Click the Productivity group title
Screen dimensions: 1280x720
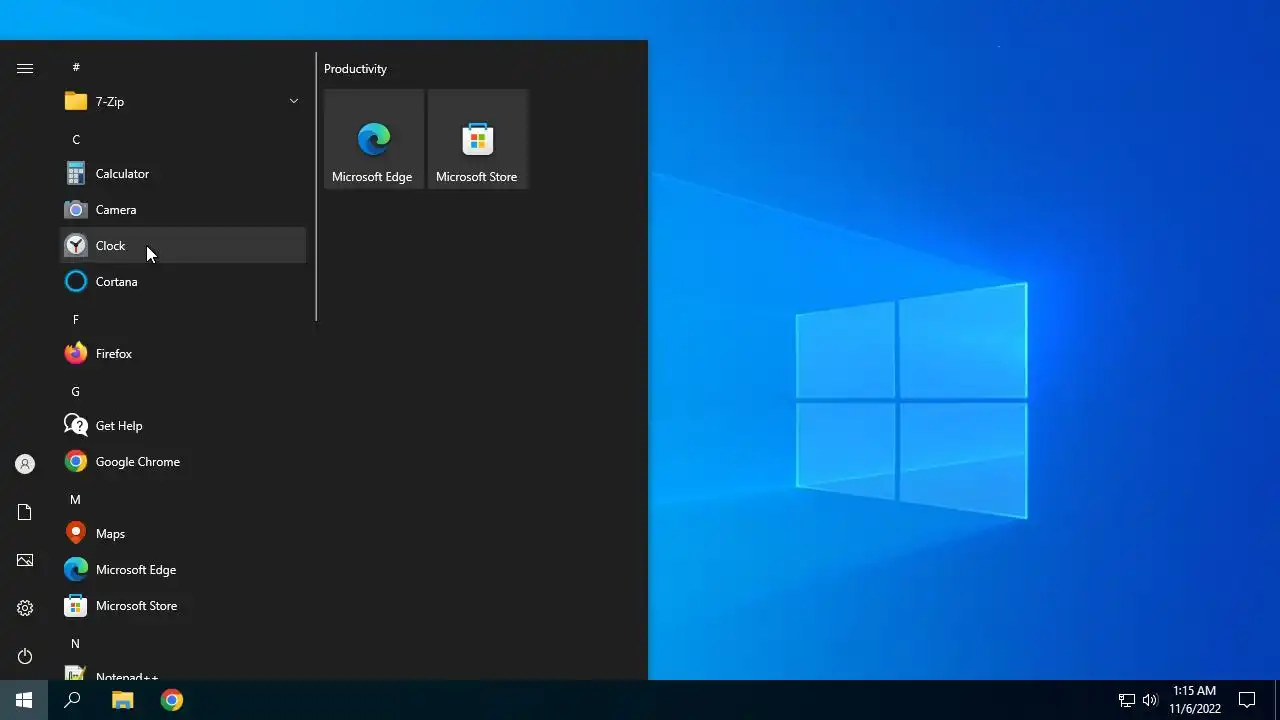pos(355,69)
